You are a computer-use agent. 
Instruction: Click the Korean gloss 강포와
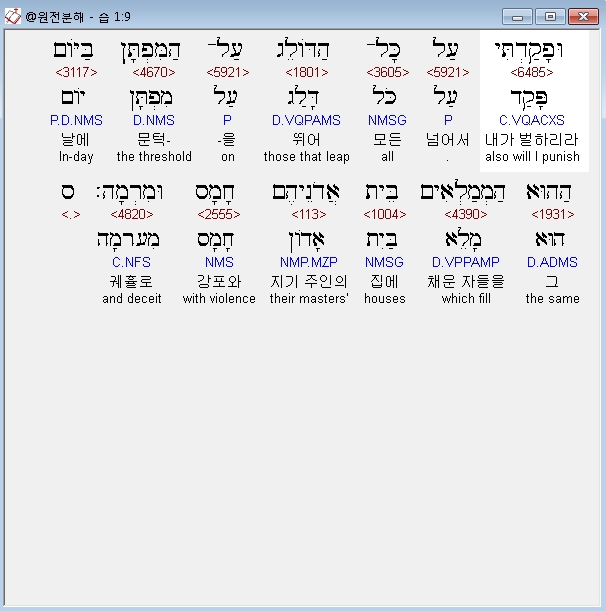click(219, 281)
